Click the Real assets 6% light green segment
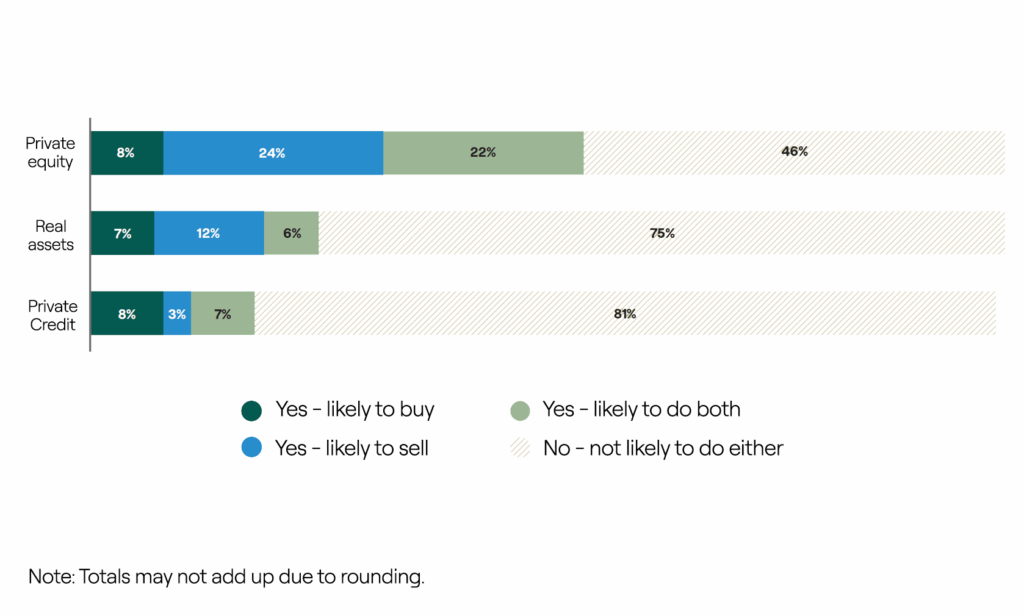Screen dimensions: 1024x616 [x=291, y=233]
